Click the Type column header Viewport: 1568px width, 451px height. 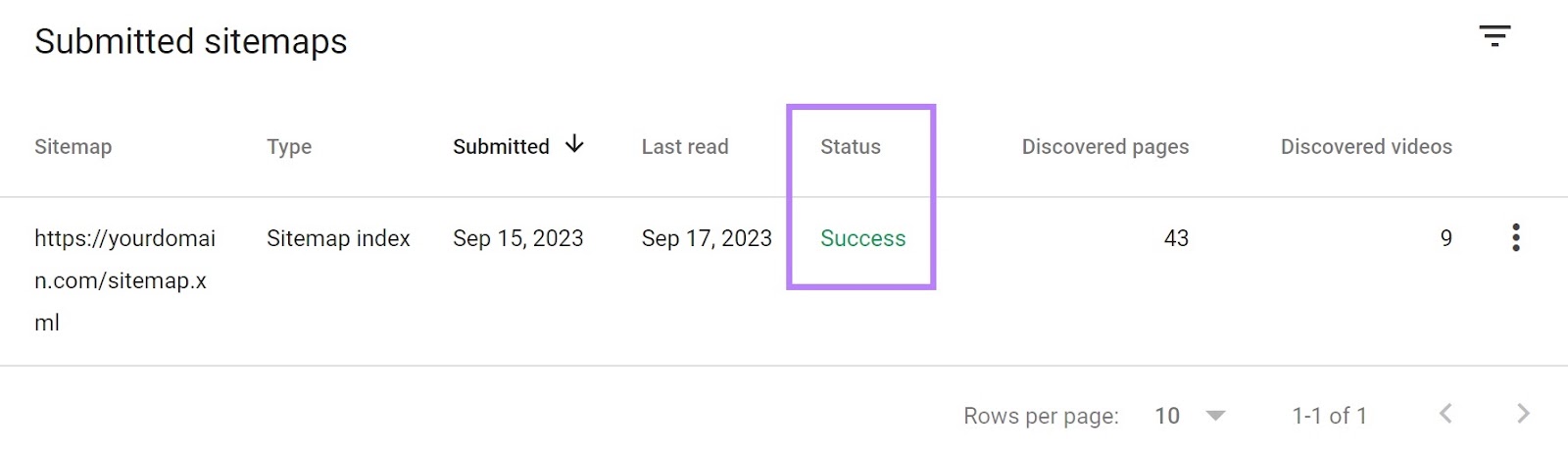(289, 147)
